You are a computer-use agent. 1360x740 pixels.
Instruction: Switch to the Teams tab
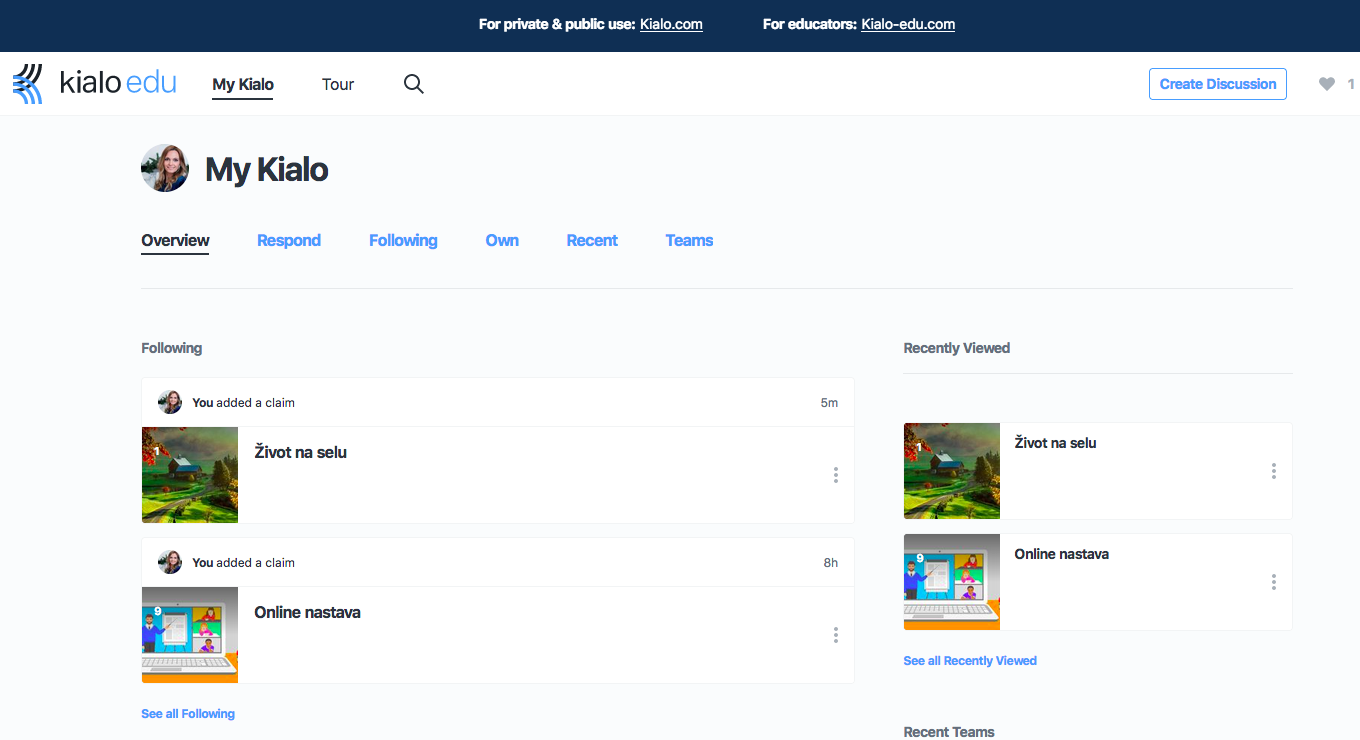pyautogui.click(x=689, y=240)
